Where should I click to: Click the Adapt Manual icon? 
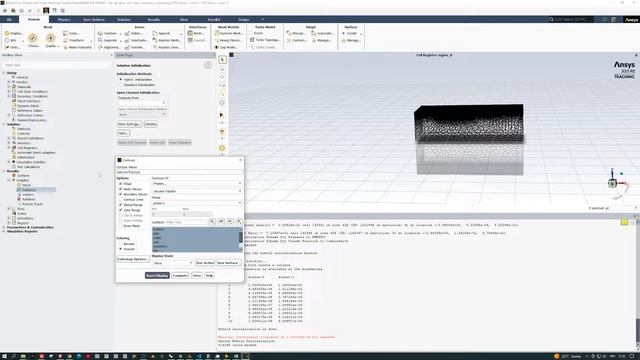click(289, 33)
